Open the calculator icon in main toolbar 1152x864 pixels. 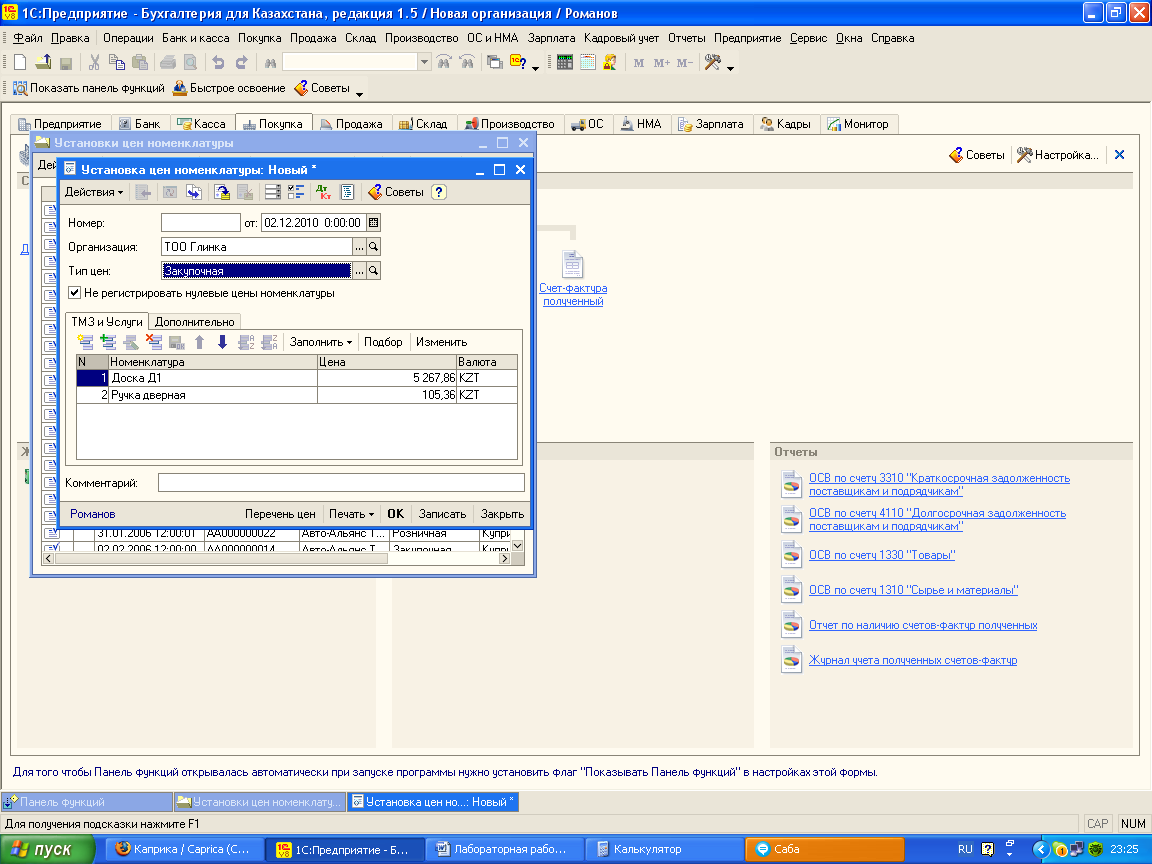click(x=564, y=62)
